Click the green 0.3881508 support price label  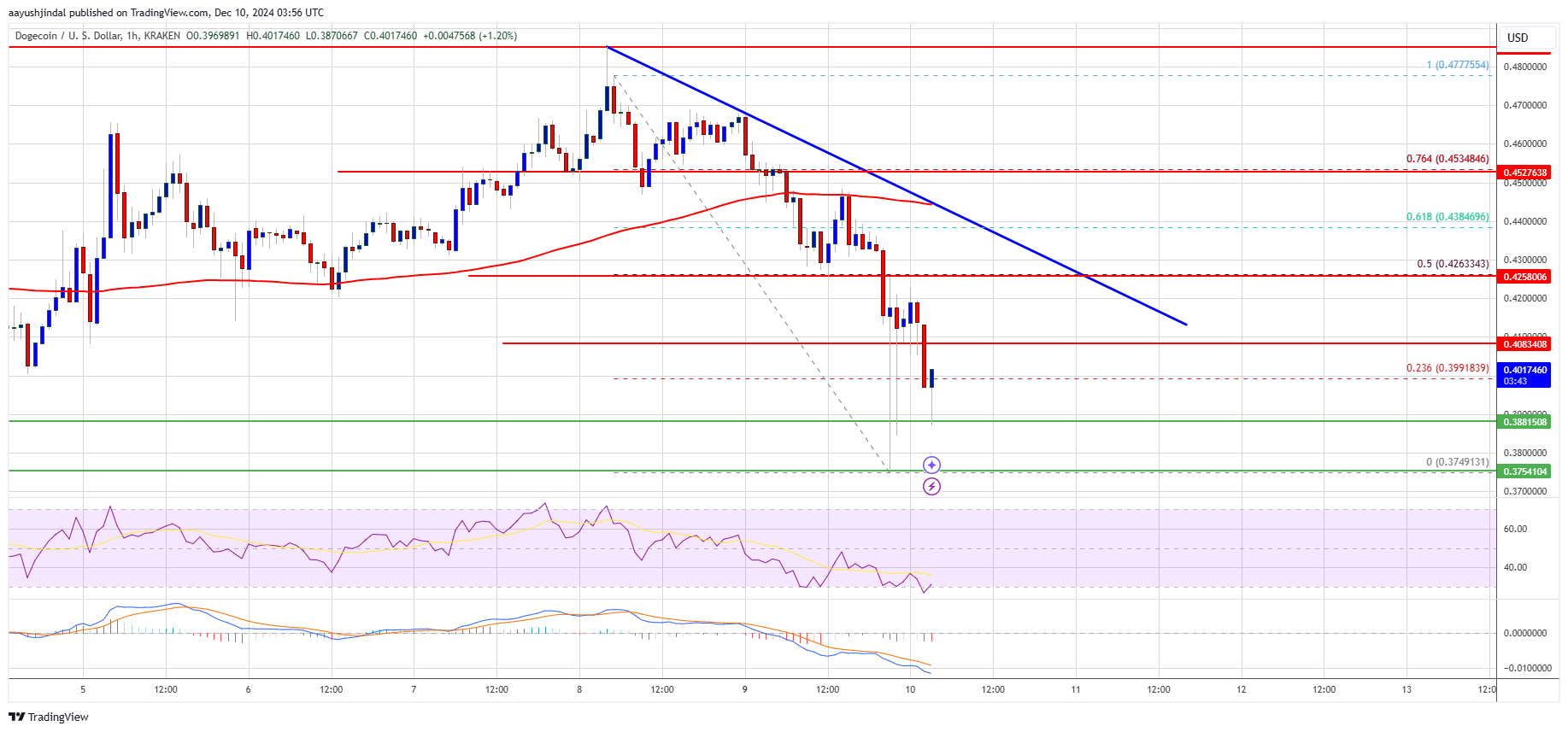click(x=1525, y=422)
